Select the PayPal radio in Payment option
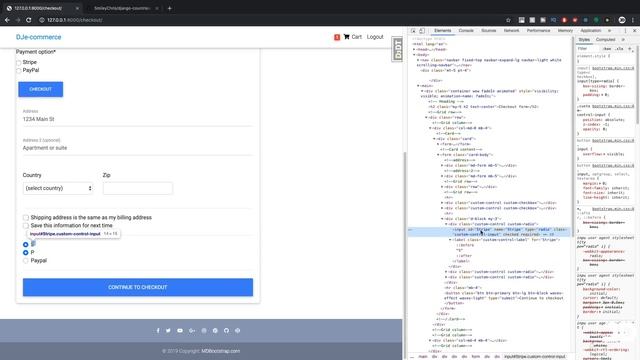Screen dimensions: 640x360 tap(19, 71)
